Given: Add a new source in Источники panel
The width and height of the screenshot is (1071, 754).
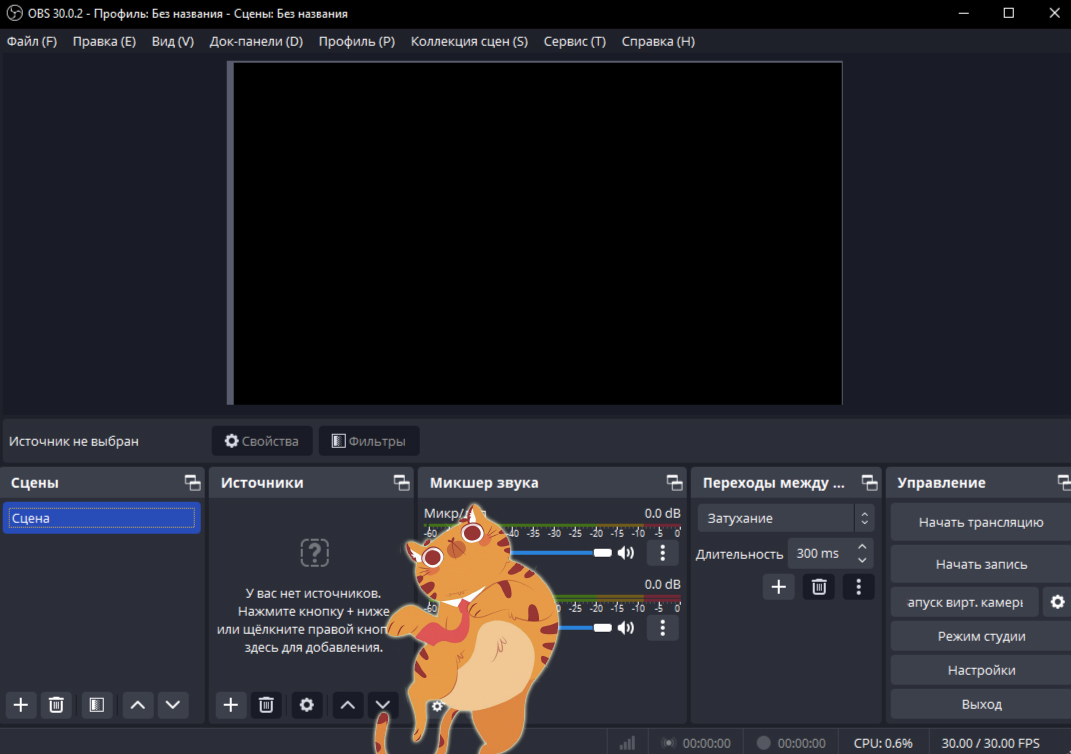Looking at the screenshot, I should (x=231, y=705).
